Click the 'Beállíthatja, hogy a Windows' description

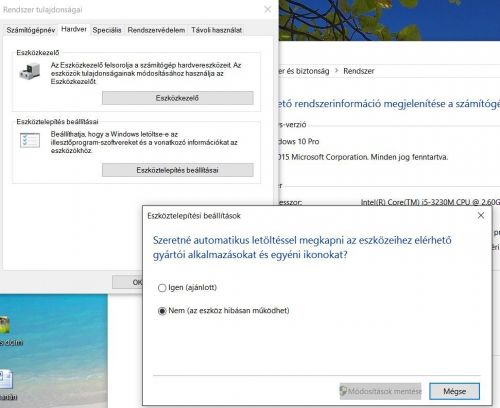pos(144,142)
